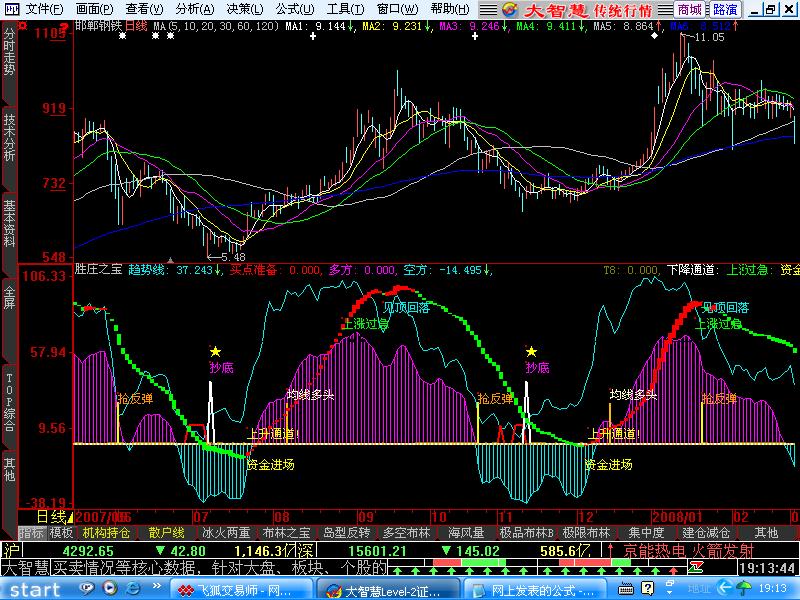Image resolution: width=800 pixels, height=600 pixels.
Task: Click the 深 index value 15601.21
Action: [x=377, y=551]
